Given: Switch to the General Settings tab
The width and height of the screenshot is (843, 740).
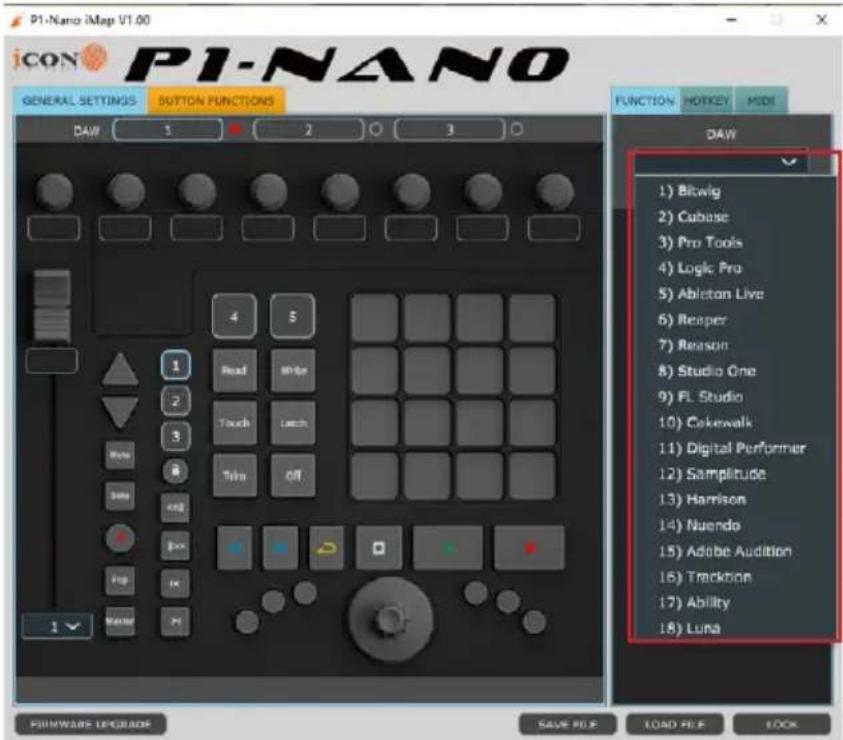Looking at the screenshot, I should [80, 101].
